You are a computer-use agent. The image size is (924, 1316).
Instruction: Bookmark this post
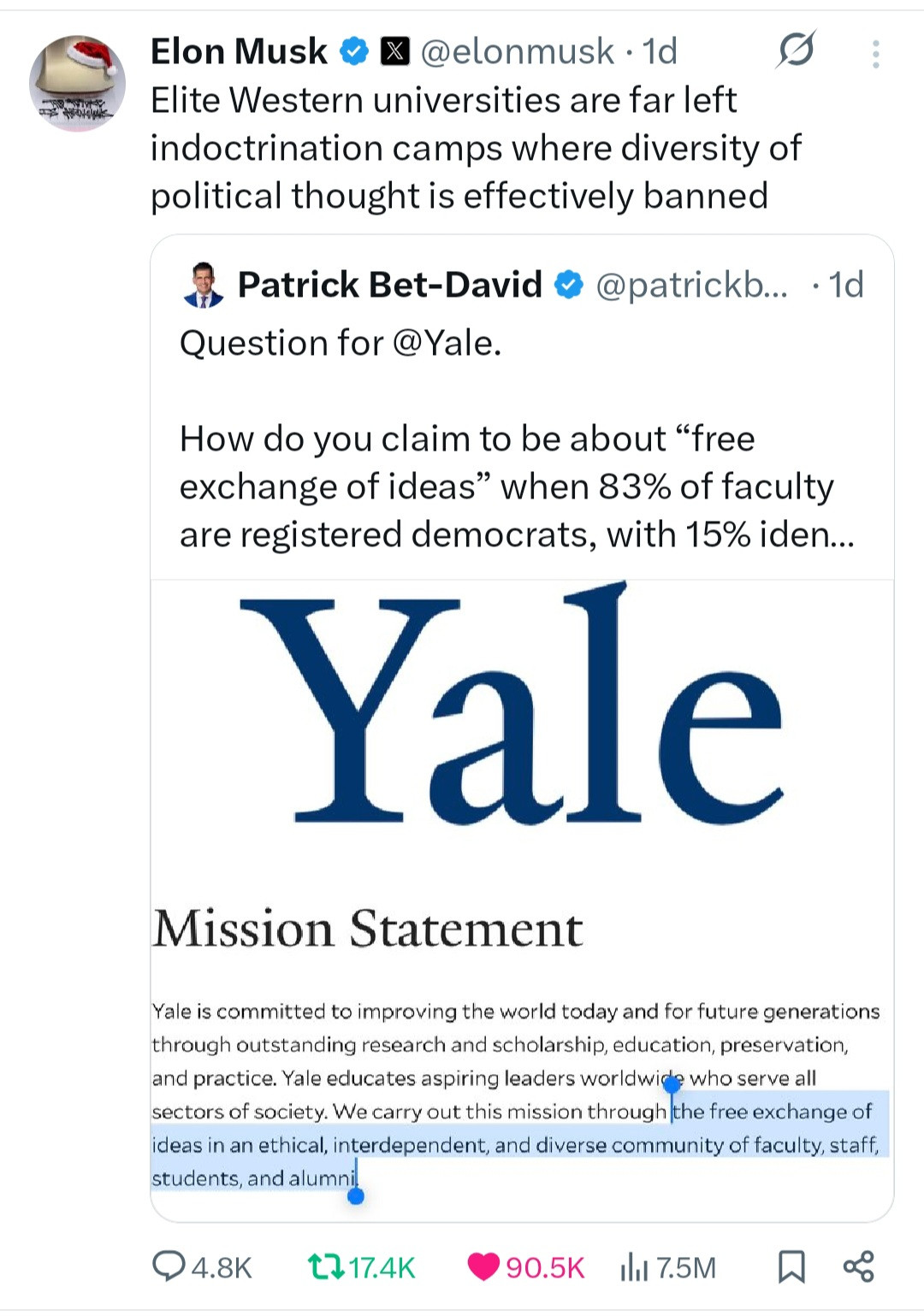point(791,1266)
